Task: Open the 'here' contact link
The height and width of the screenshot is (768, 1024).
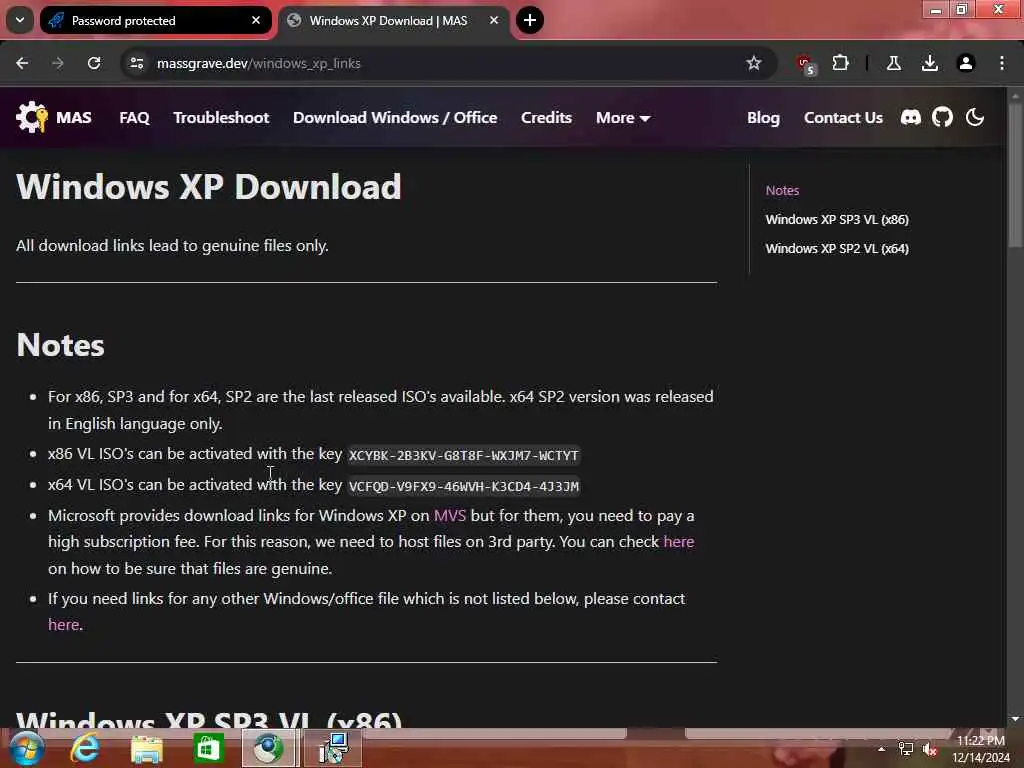Action: click(63, 624)
